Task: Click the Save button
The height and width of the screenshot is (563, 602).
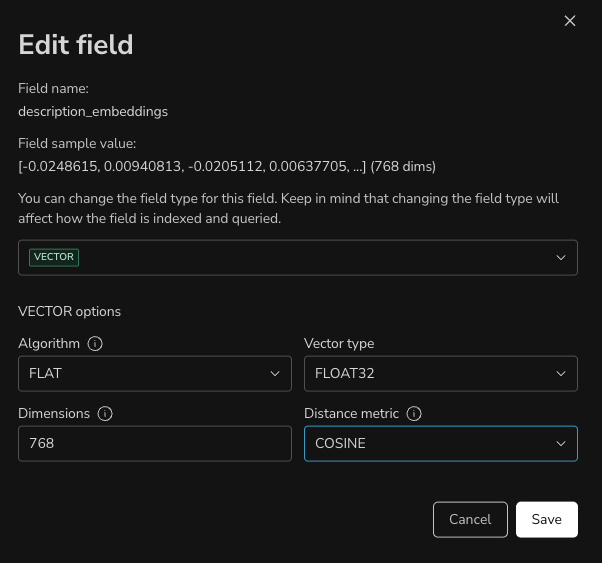Action: point(547,520)
